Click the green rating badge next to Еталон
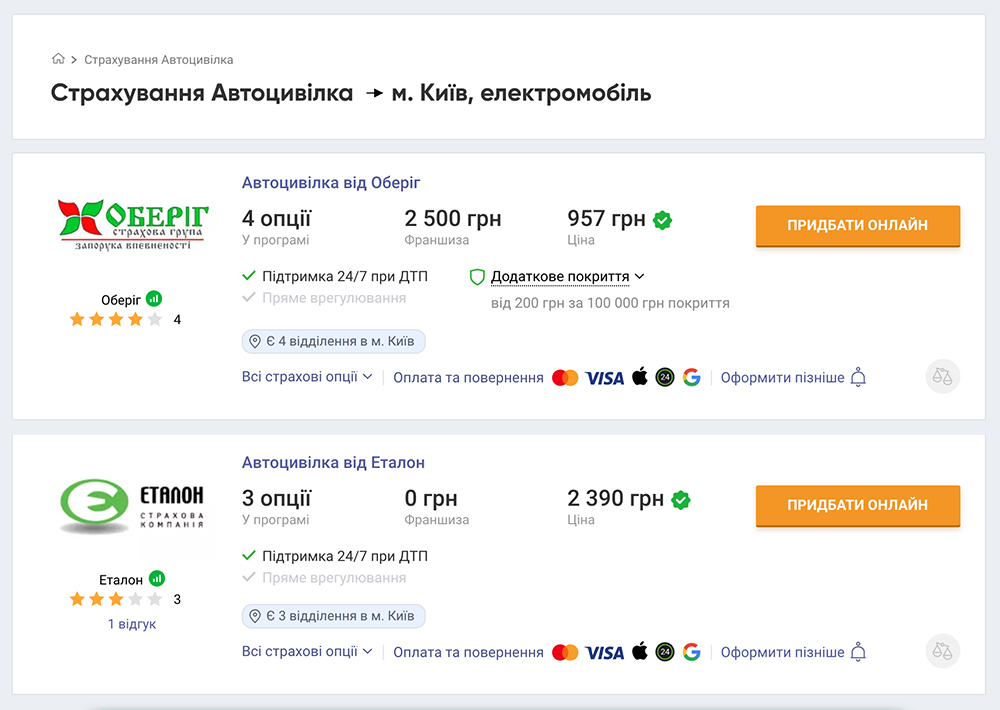This screenshot has height=710, width=1000. click(x=157, y=579)
